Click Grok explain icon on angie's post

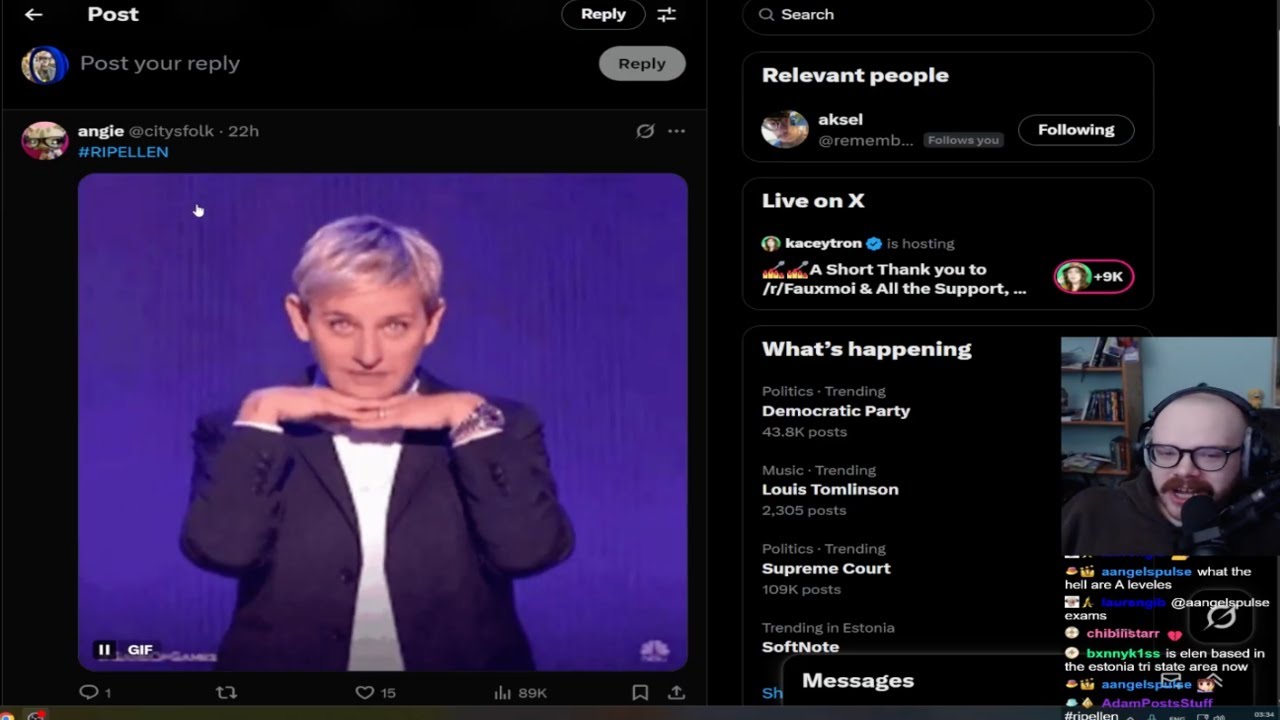(645, 131)
